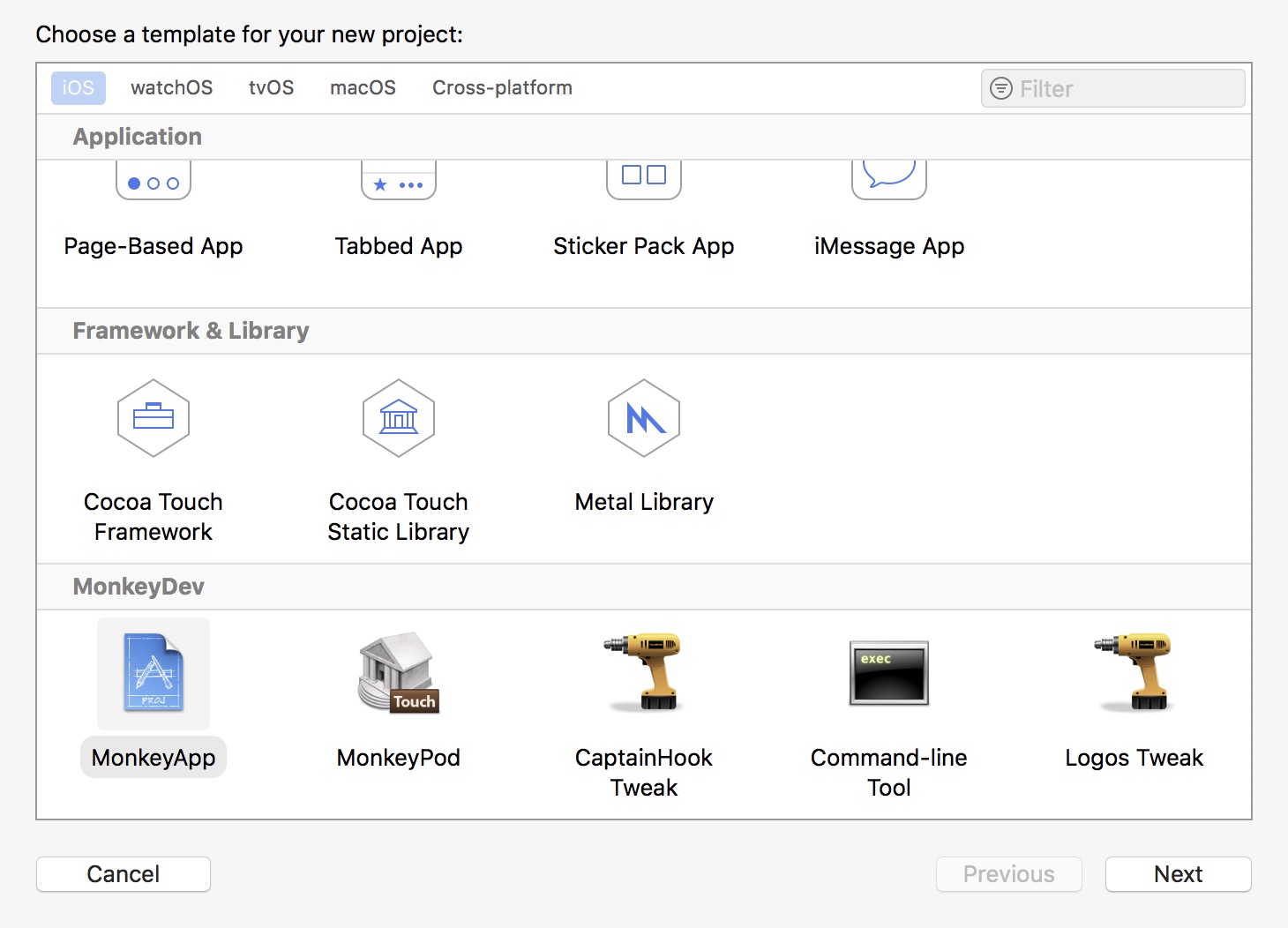1288x928 pixels.
Task: Focus the Filter text field
Action: 1113,88
